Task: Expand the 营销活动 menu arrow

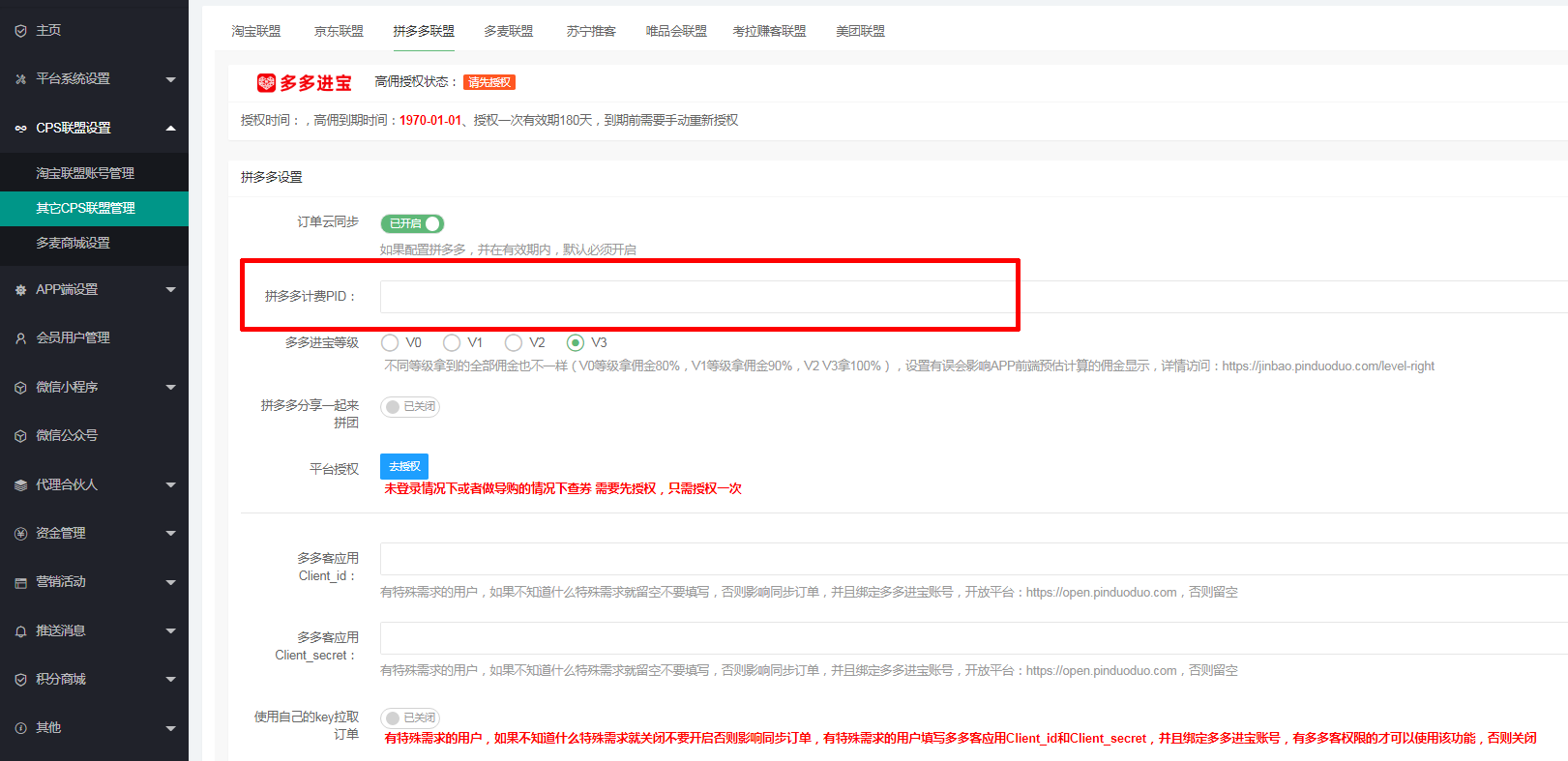Action: pos(171,582)
